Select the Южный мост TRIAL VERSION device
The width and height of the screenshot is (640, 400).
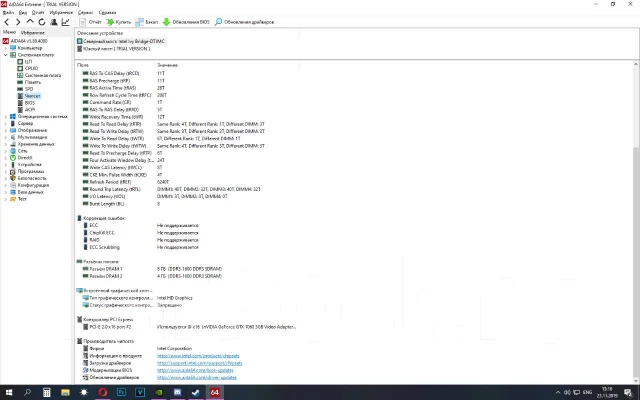[113, 49]
